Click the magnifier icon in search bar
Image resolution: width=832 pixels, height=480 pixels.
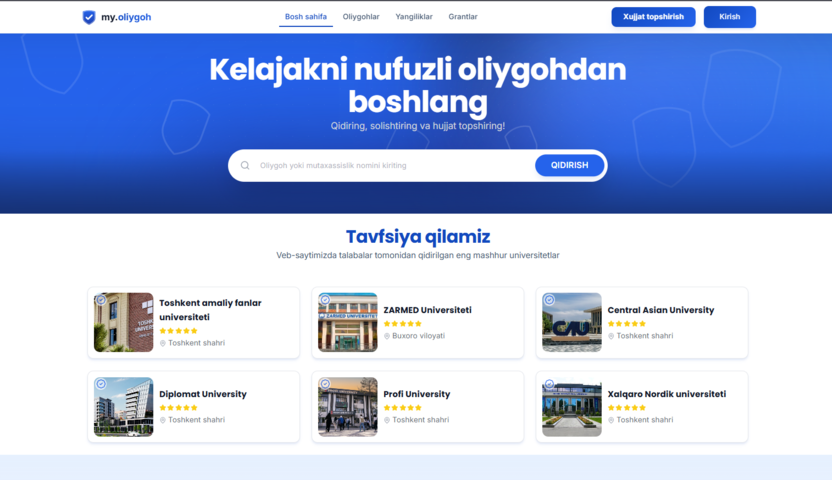pyautogui.click(x=245, y=165)
